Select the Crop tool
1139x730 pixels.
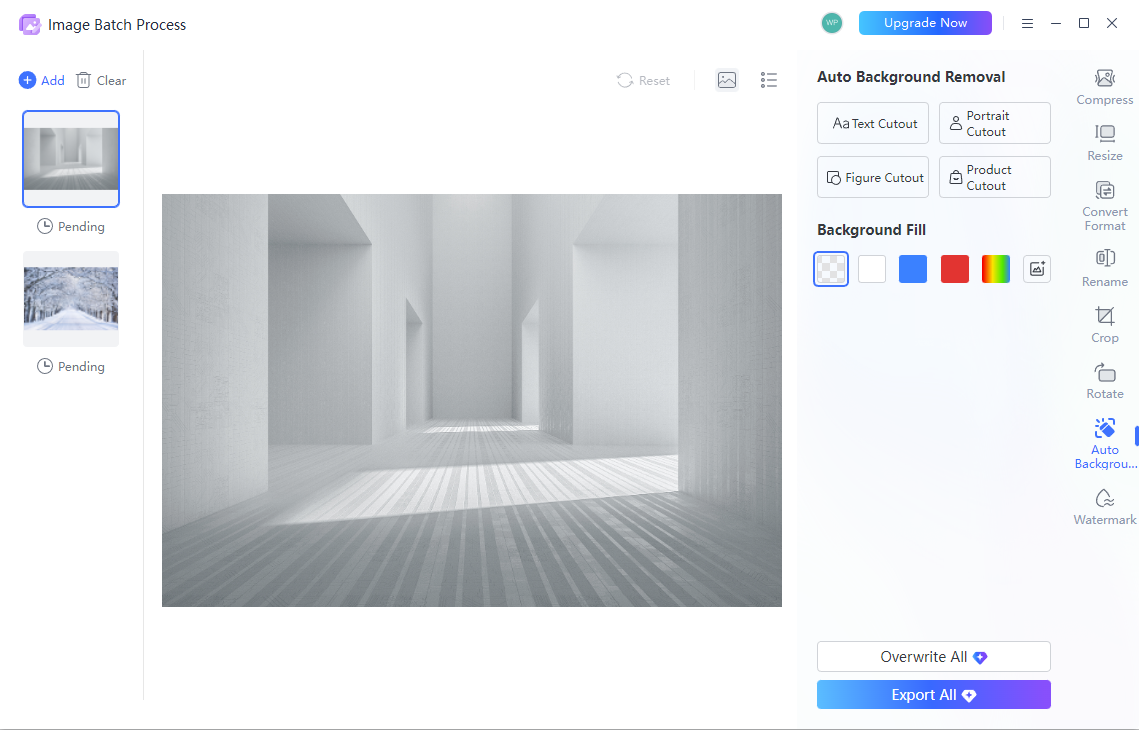coord(1104,325)
